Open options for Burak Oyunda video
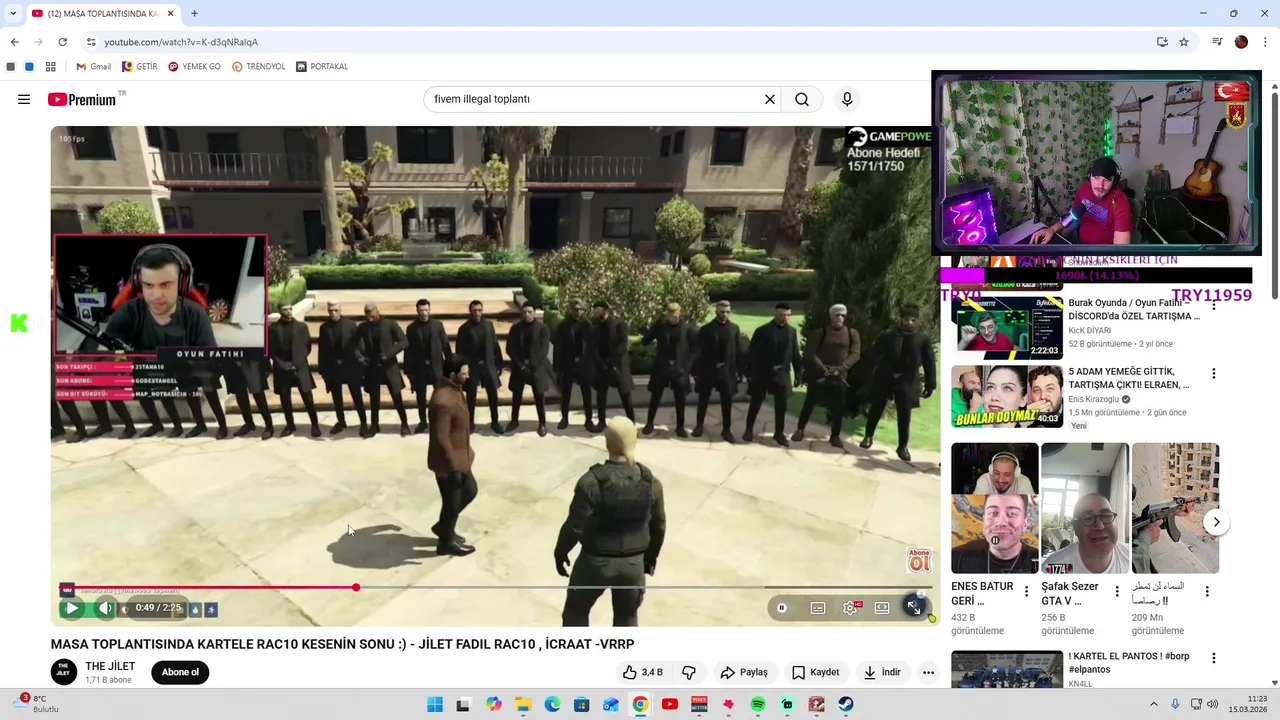Image resolution: width=1280 pixels, height=720 pixels. pos(1214,304)
